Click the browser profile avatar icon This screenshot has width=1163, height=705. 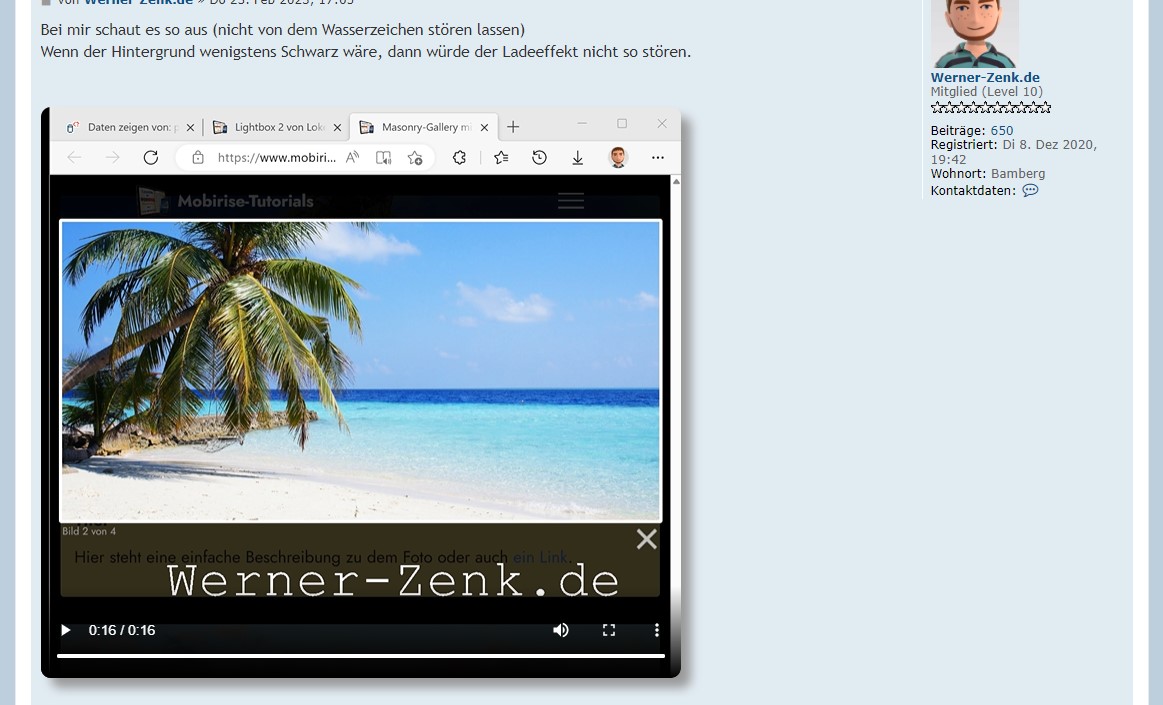click(618, 157)
